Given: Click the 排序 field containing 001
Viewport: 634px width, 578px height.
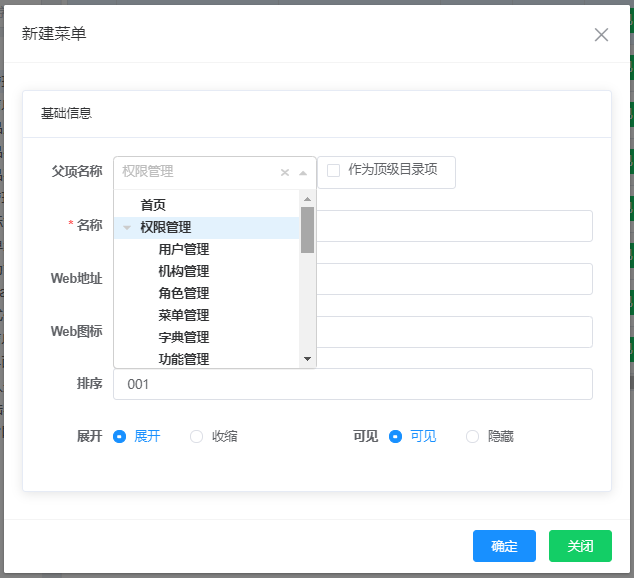Looking at the screenshot, I should 353,384.
